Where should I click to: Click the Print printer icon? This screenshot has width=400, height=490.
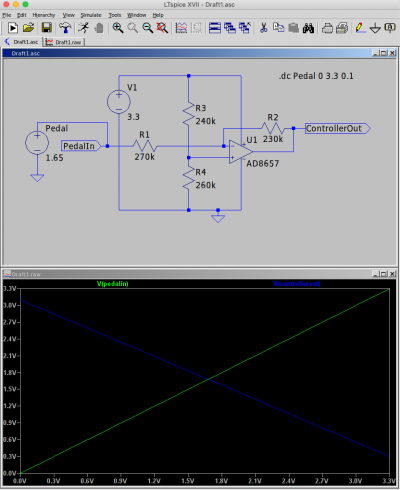(327, 28)
